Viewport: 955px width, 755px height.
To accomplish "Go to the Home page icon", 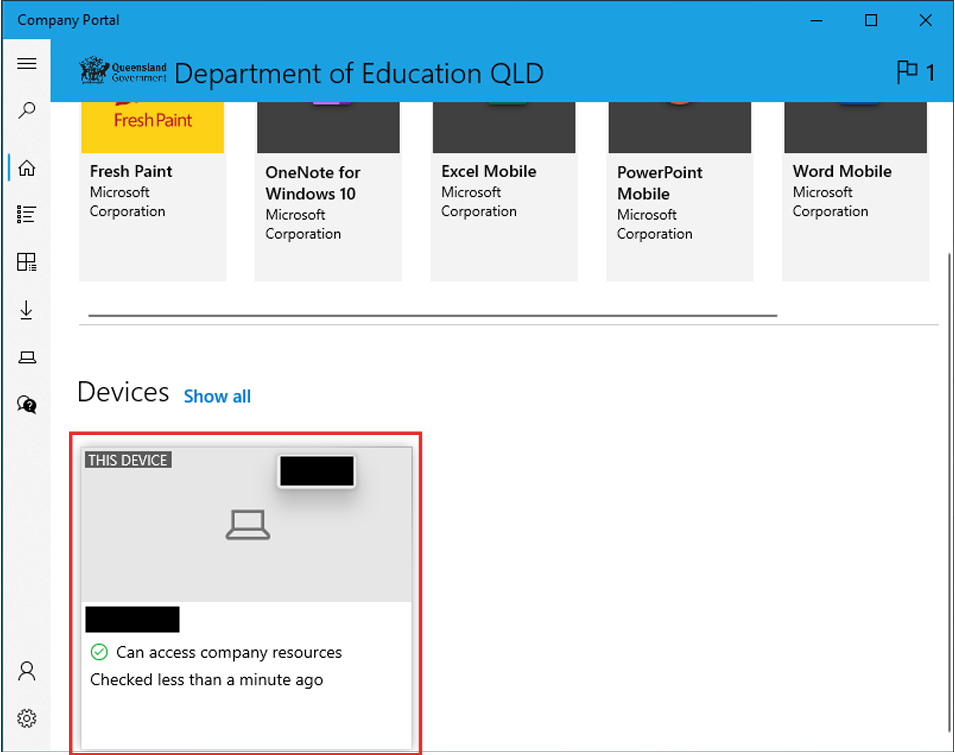I will [27, 167].
